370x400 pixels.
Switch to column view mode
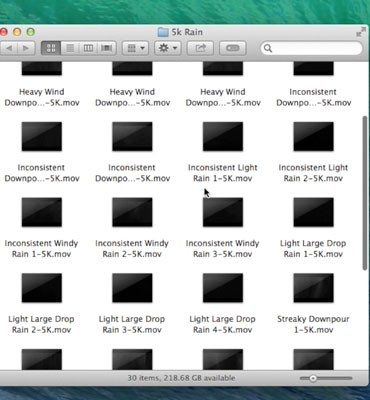[x=88, y=48]
